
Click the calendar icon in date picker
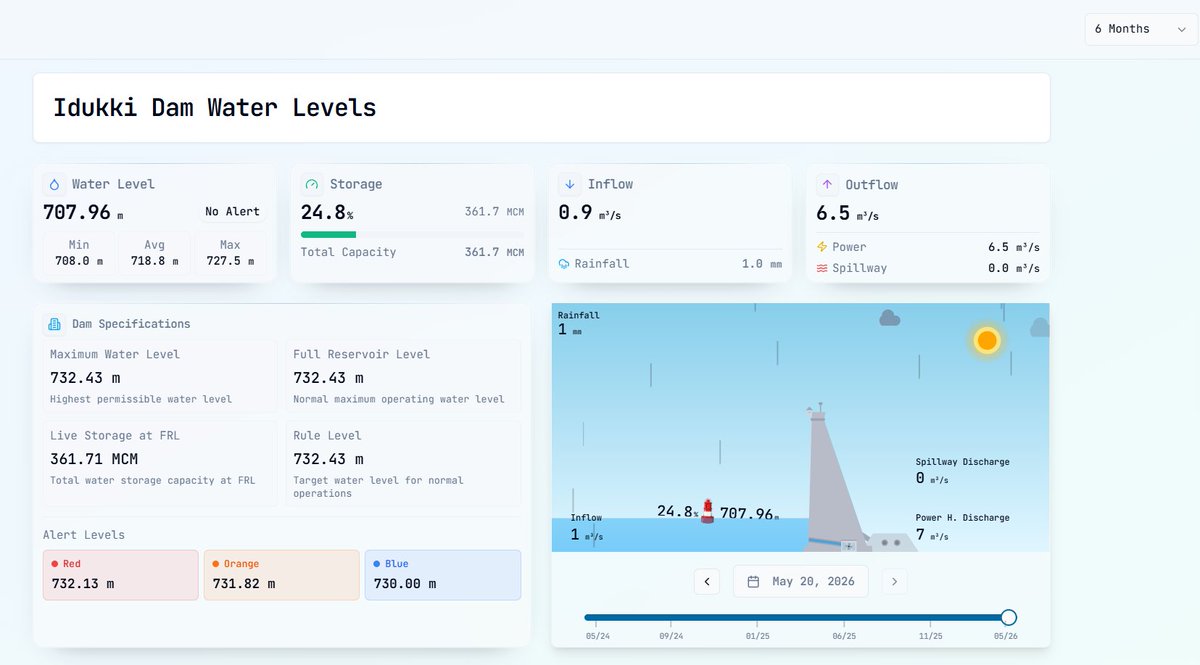coord(754,581)
